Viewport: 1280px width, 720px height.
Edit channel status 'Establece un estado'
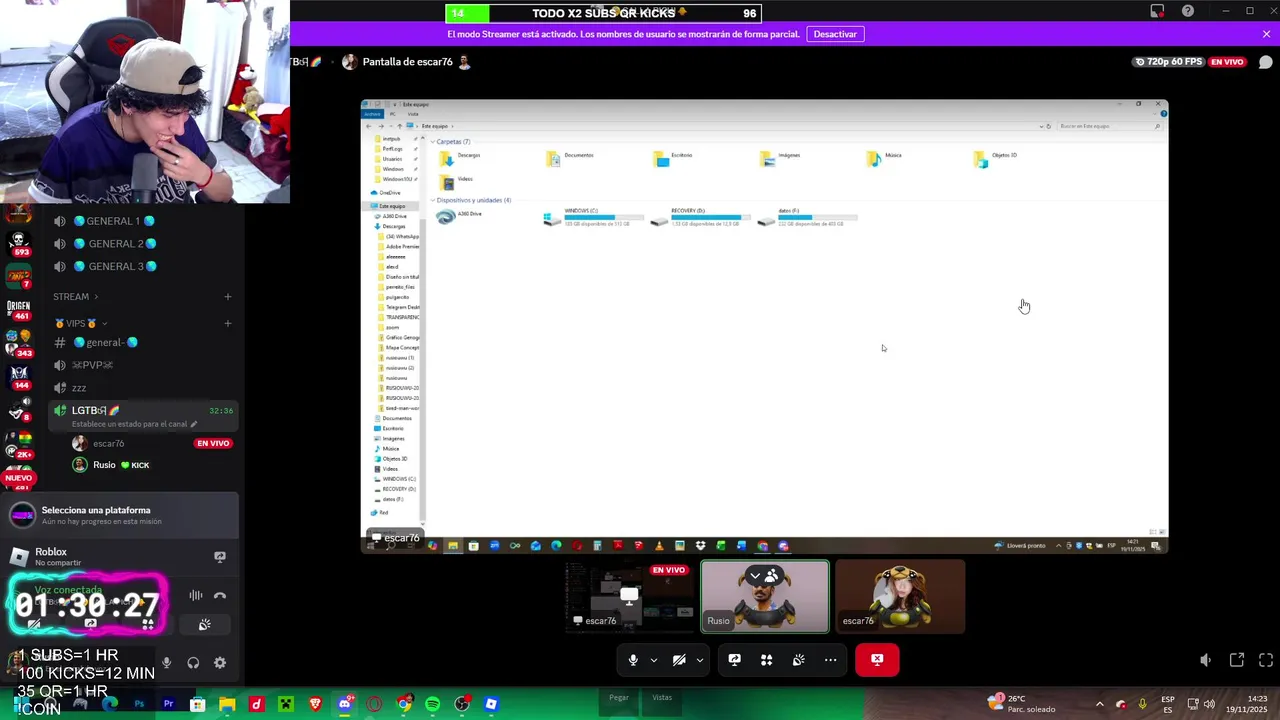(134, 424)
